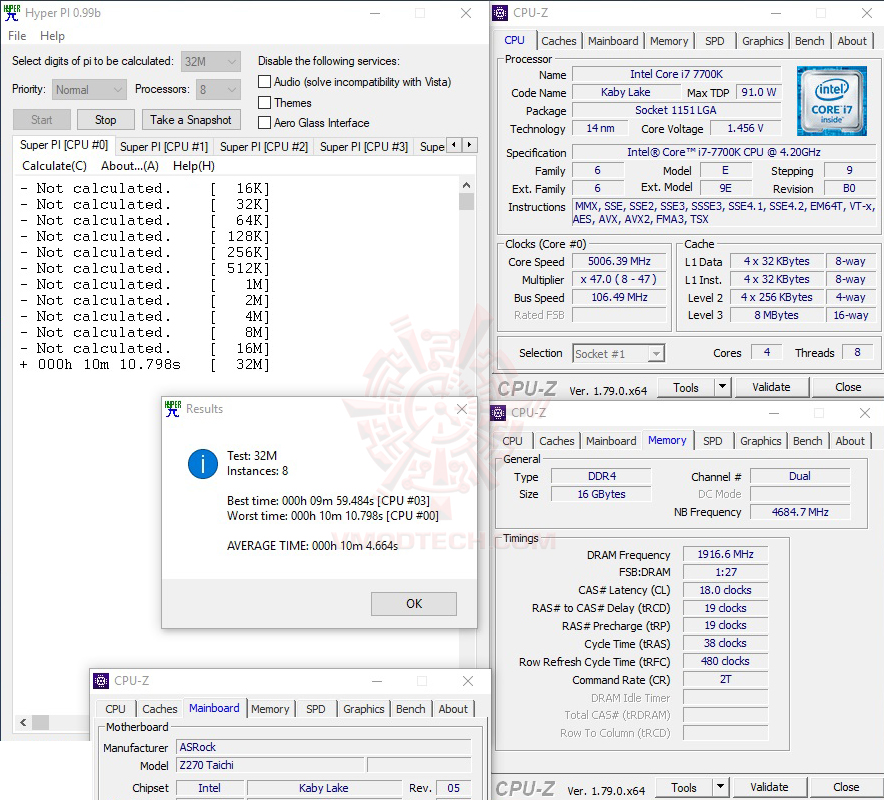The width and height of the screenshot is (884, 800).
Task: Click Close button in top CPU-Z window
Action: 847,387
